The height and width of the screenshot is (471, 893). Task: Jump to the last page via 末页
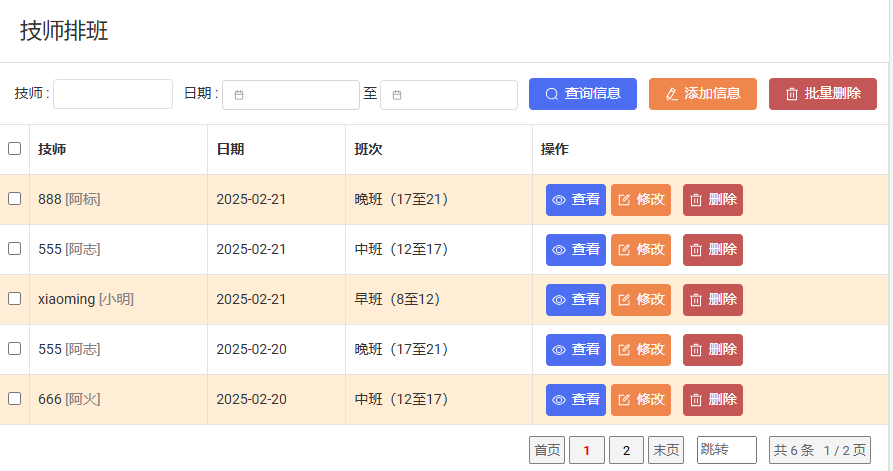pyautogui.click(x=666, y=451)
